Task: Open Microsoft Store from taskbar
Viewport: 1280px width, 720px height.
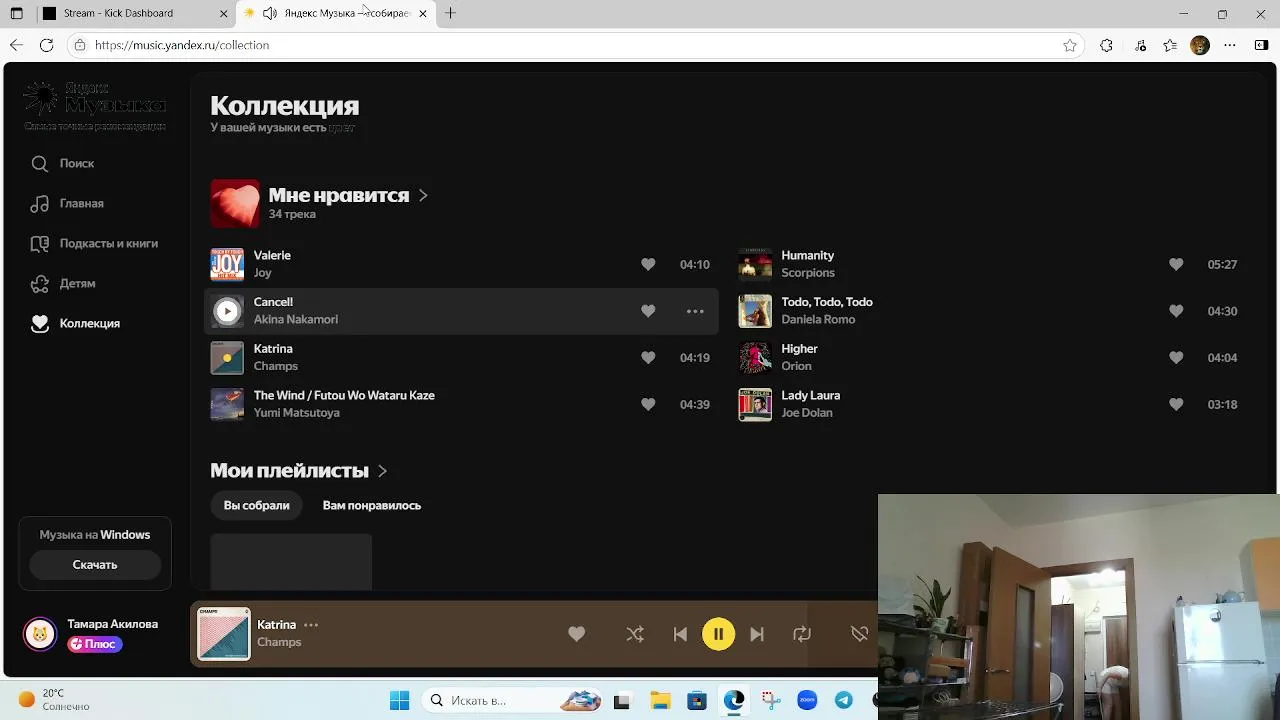Action: coord(697,700)
